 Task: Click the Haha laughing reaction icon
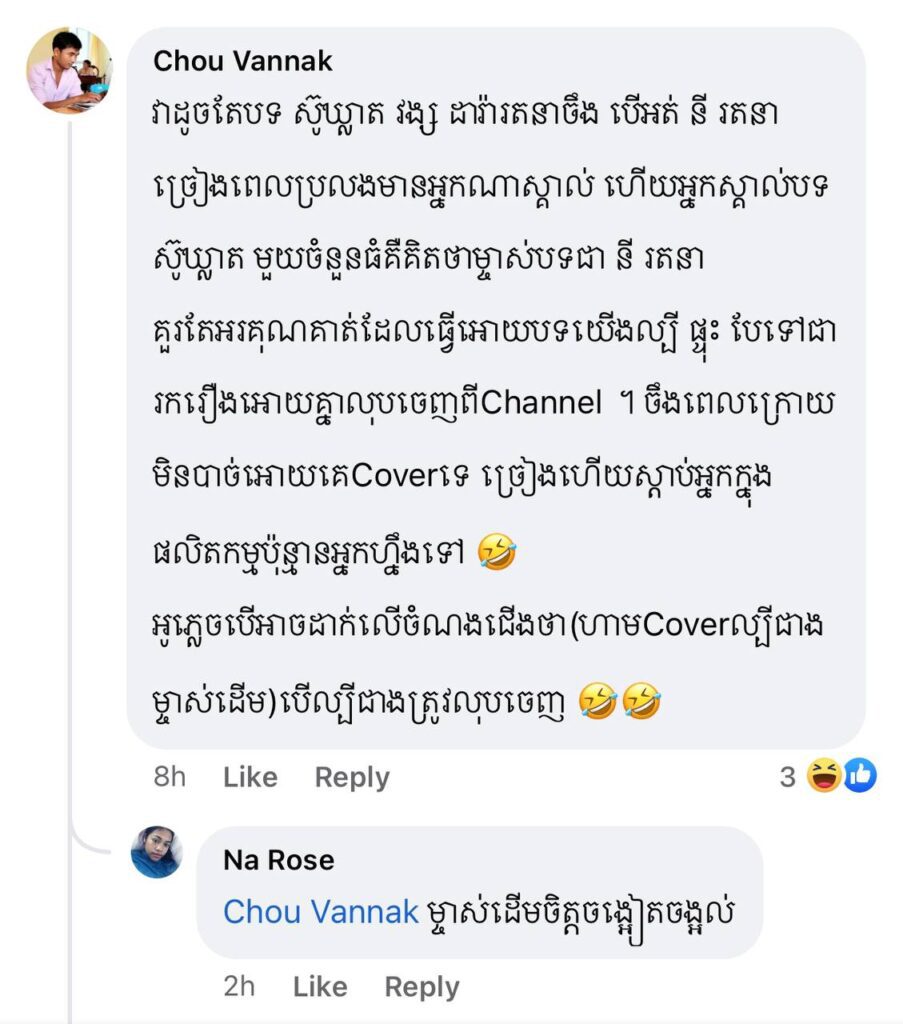tap(825, 775)
